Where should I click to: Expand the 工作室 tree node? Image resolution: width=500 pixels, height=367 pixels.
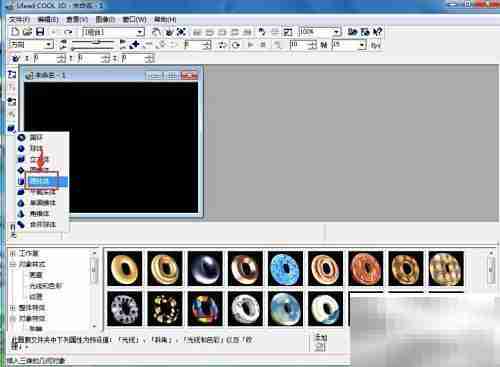(13, 253)
